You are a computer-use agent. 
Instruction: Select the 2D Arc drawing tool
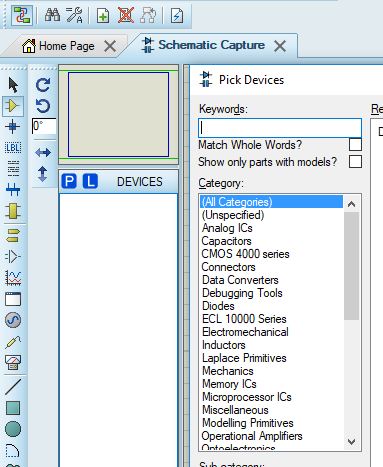[x=13, y=450]
